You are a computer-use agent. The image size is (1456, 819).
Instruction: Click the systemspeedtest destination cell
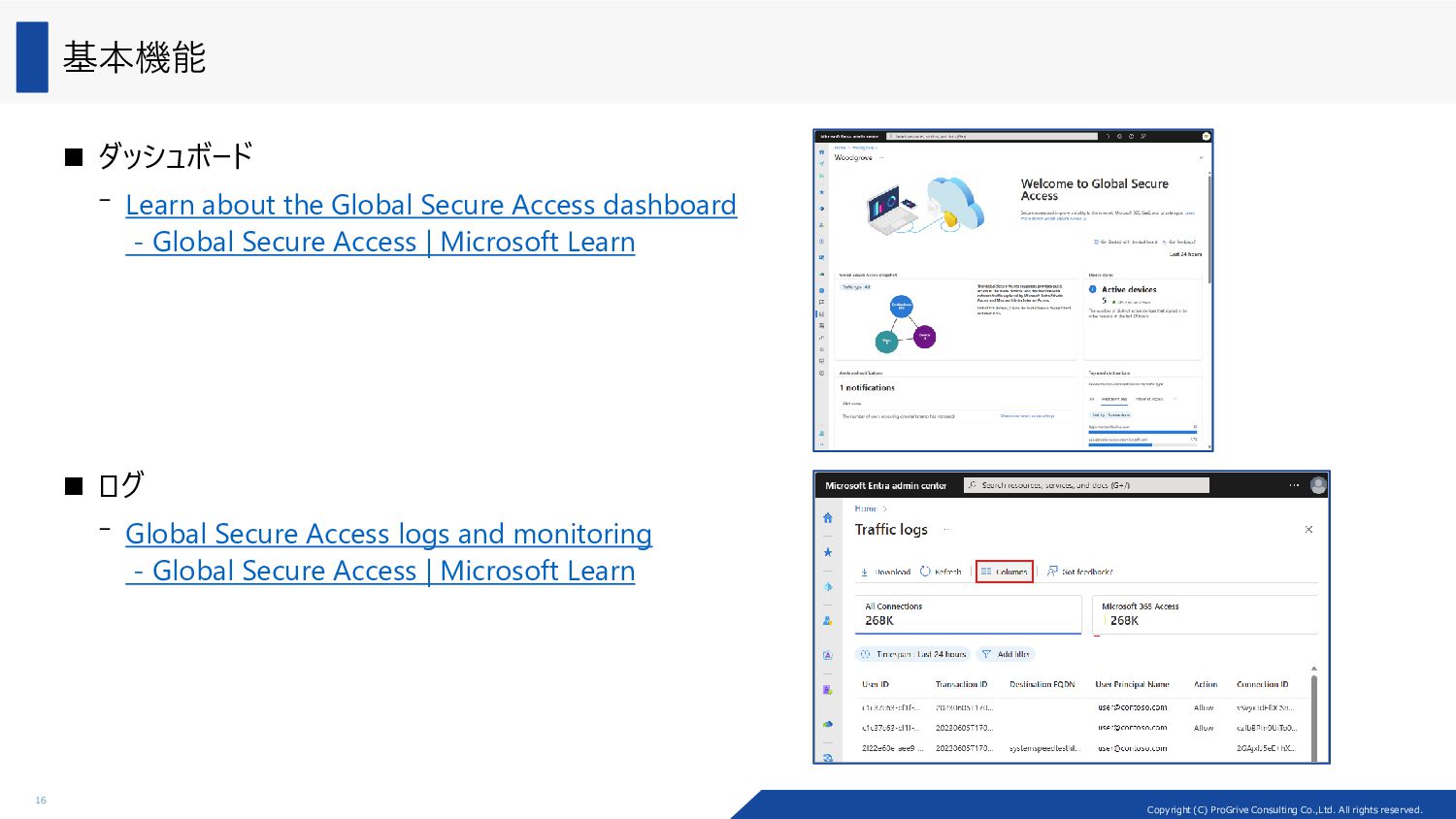tap(1044, 748)
